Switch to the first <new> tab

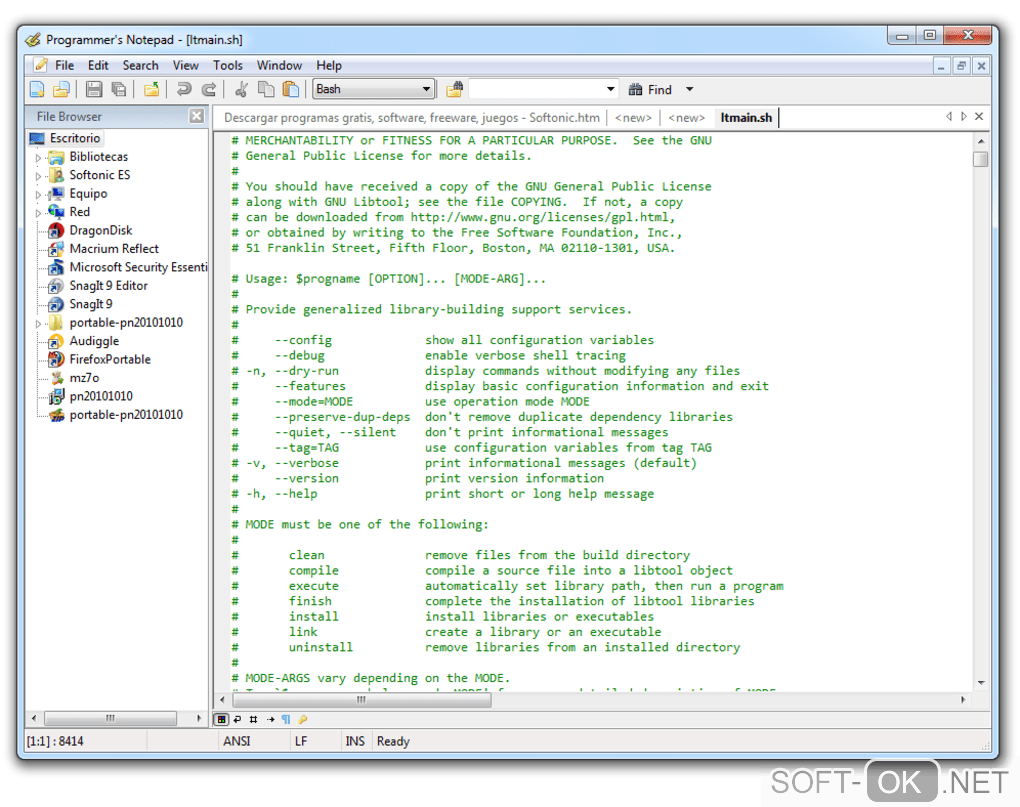(633, 118)
